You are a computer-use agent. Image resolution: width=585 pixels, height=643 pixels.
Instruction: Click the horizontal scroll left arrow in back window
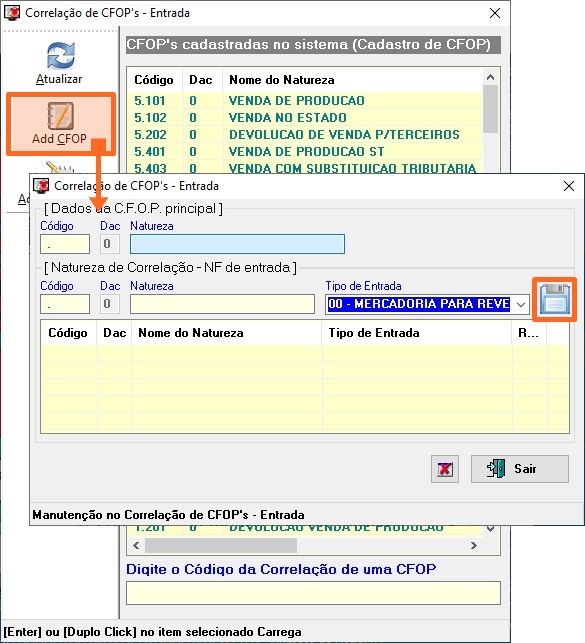pos(137,545)
